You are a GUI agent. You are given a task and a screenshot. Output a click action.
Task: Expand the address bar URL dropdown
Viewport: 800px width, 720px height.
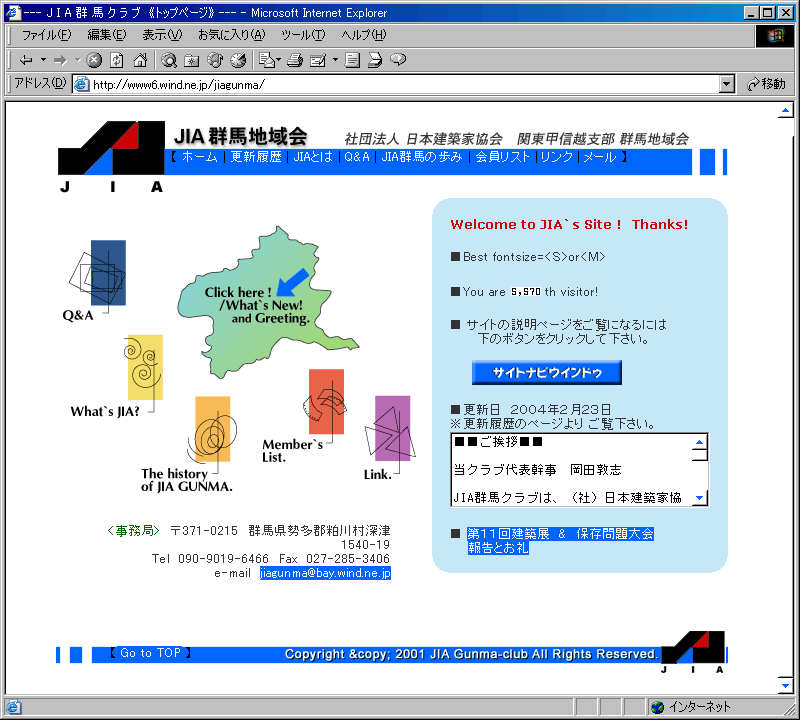(727, 84)
